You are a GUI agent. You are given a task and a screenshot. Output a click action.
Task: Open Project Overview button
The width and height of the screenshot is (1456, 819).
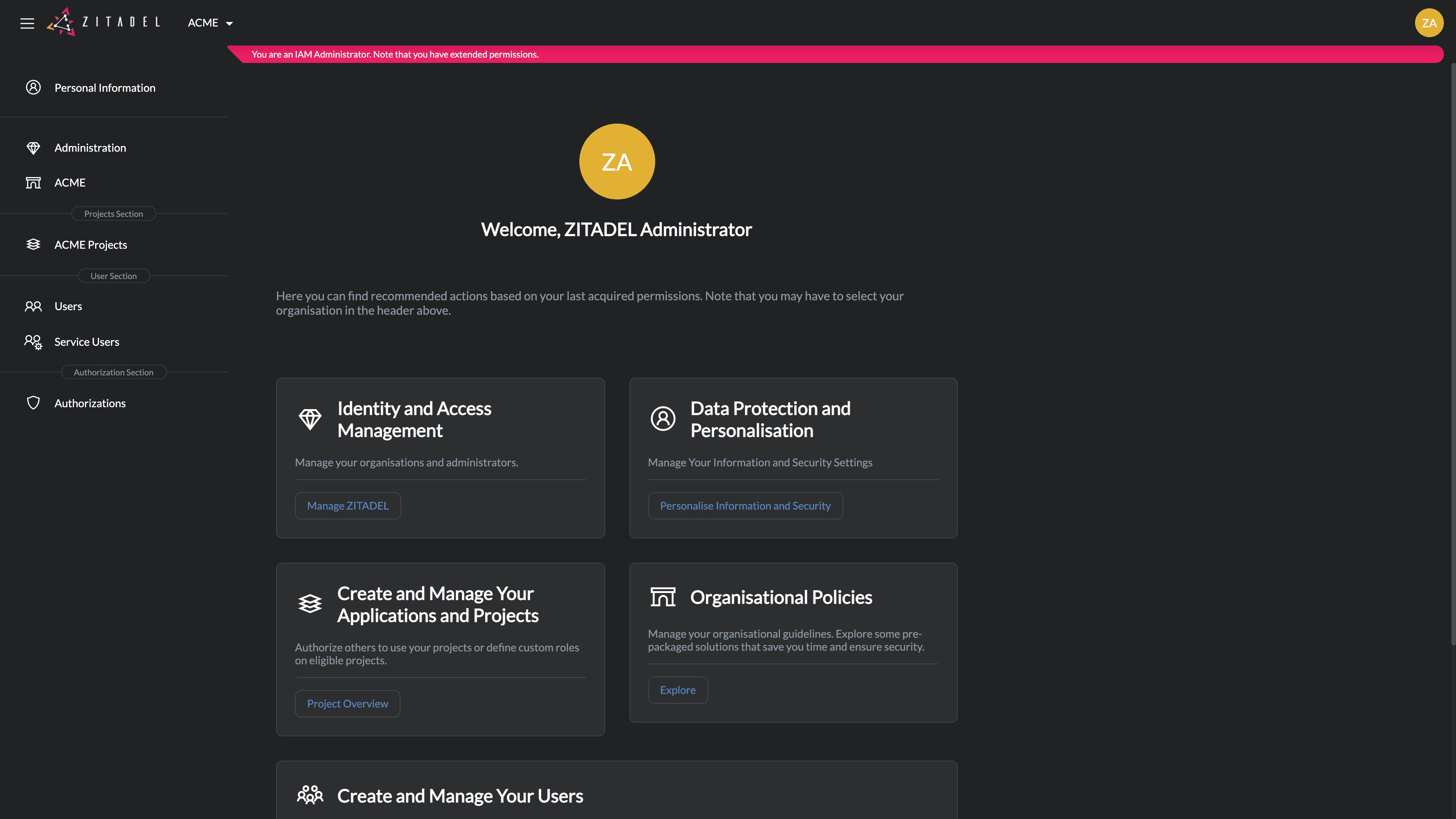tap(347, 704)
